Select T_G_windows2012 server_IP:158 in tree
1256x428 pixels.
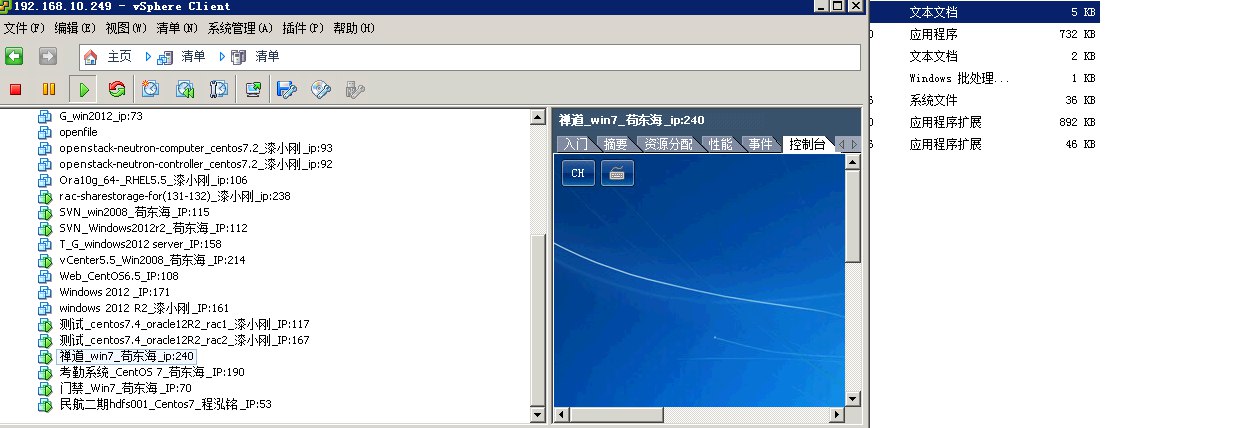(x=140, y=244)
